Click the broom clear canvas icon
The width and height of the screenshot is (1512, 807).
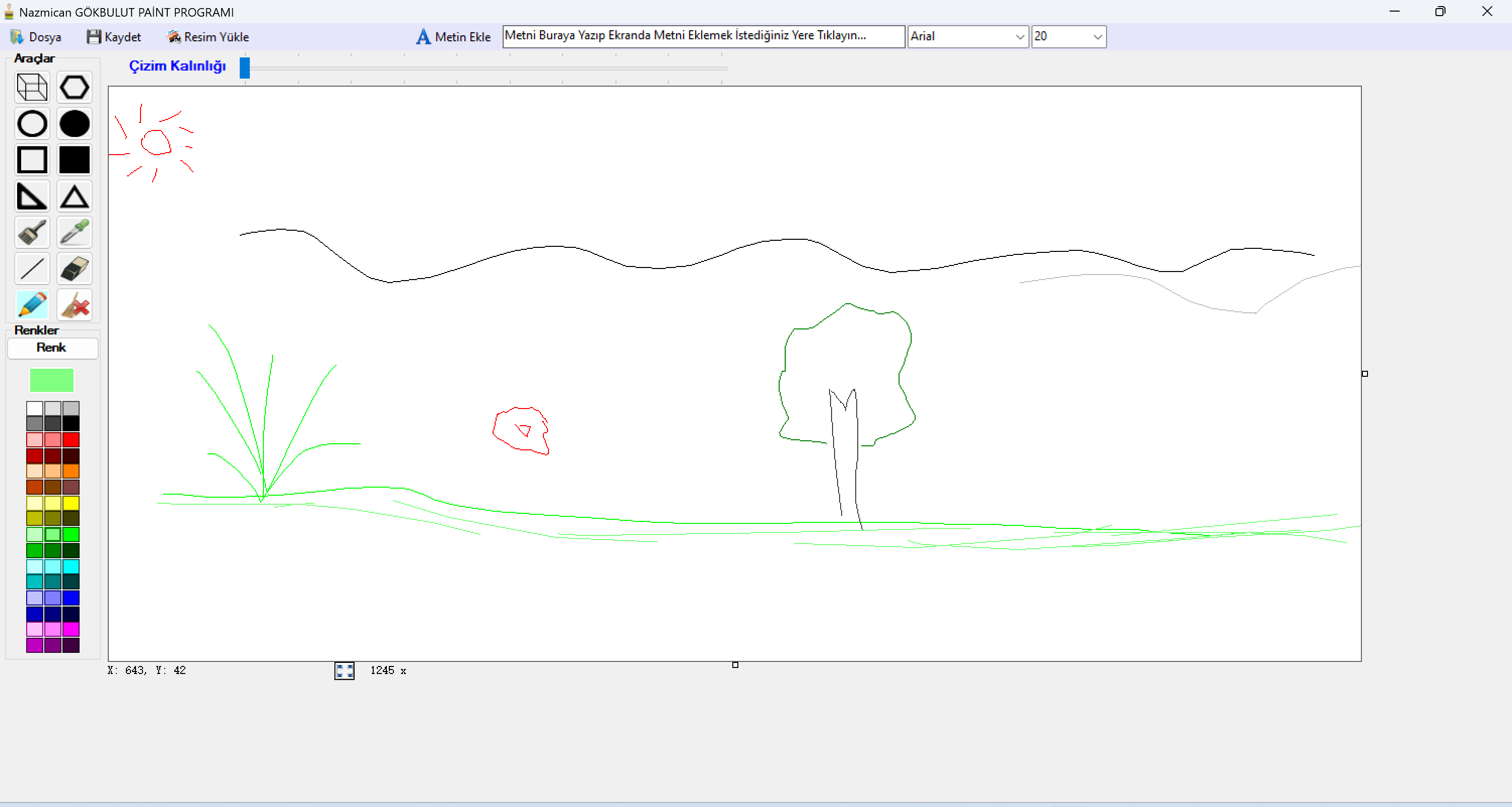(75, 305)
